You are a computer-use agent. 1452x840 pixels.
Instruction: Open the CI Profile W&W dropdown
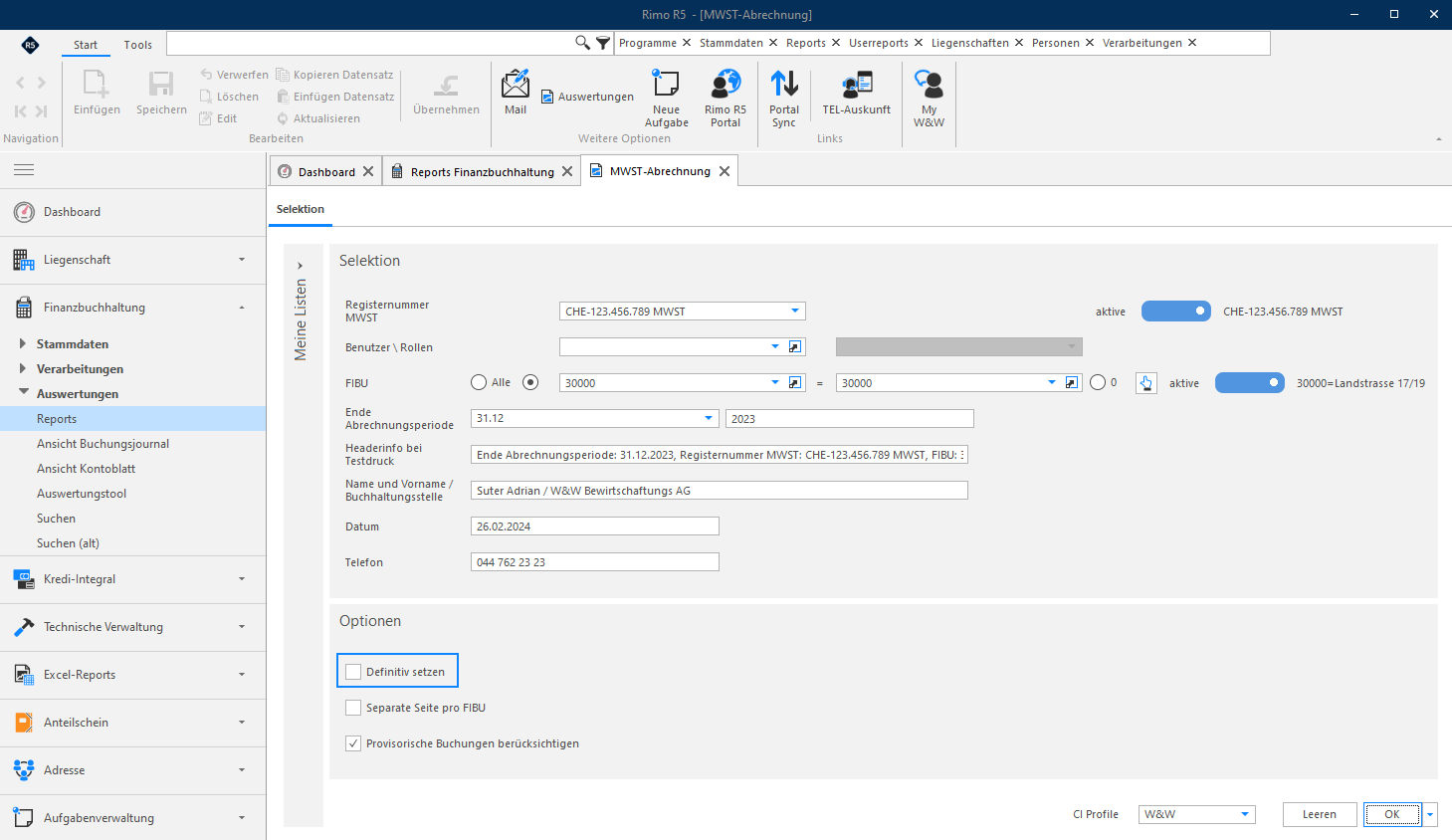[1245, 814]
